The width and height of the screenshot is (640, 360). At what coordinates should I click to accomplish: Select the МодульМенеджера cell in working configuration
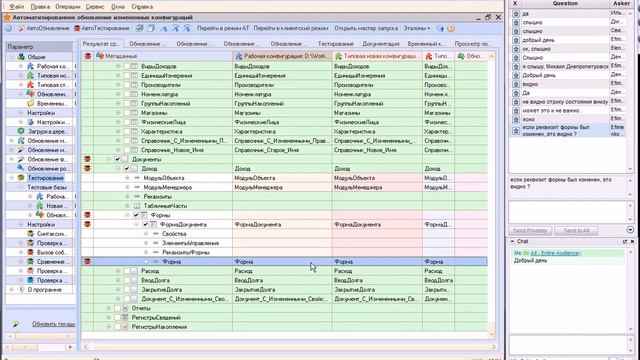pyautogui.click(x=282, y=187)
